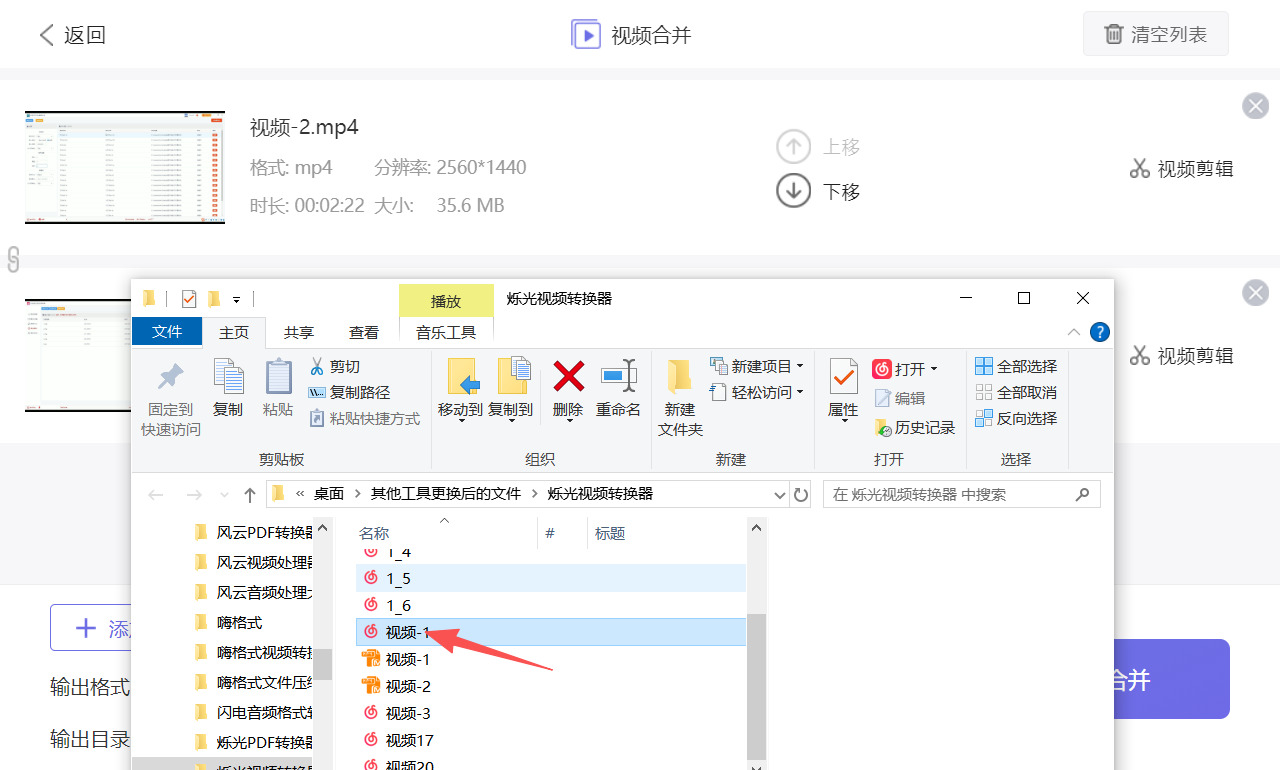Viewport: 1280px width, 770px height.
Task: Click the quick access properties checkmark icon
Action: click(189, 298)
